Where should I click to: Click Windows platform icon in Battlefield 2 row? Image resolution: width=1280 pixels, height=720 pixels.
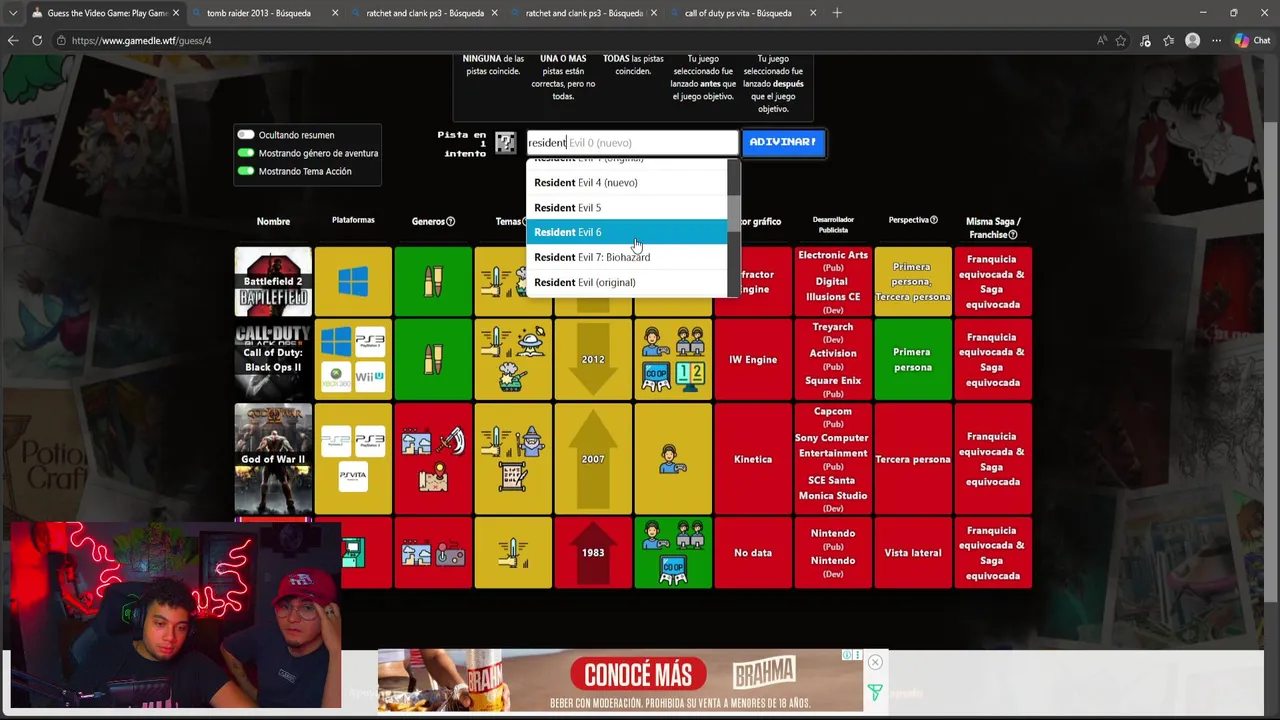(353, 282)
